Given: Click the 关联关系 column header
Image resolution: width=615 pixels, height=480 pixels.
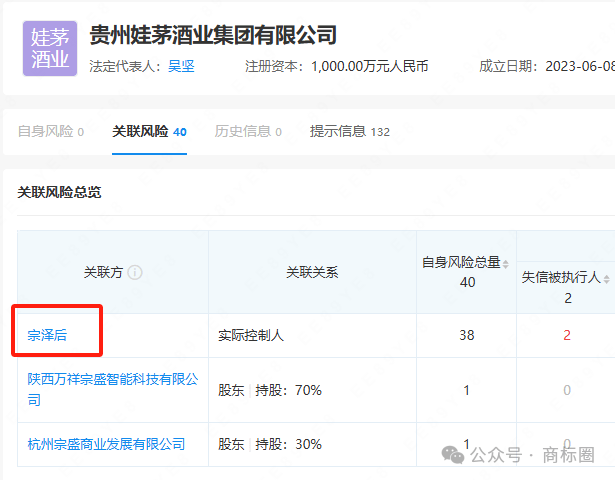Looking at the screenshot, I should 312,272.
